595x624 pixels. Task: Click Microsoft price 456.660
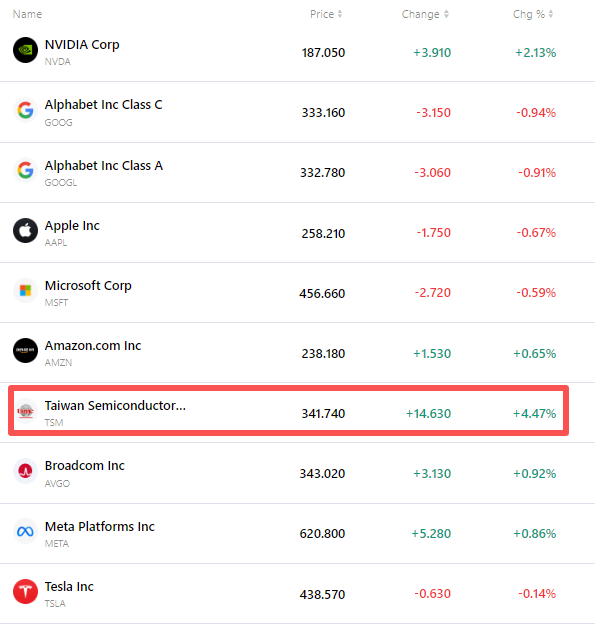[322, 294]
